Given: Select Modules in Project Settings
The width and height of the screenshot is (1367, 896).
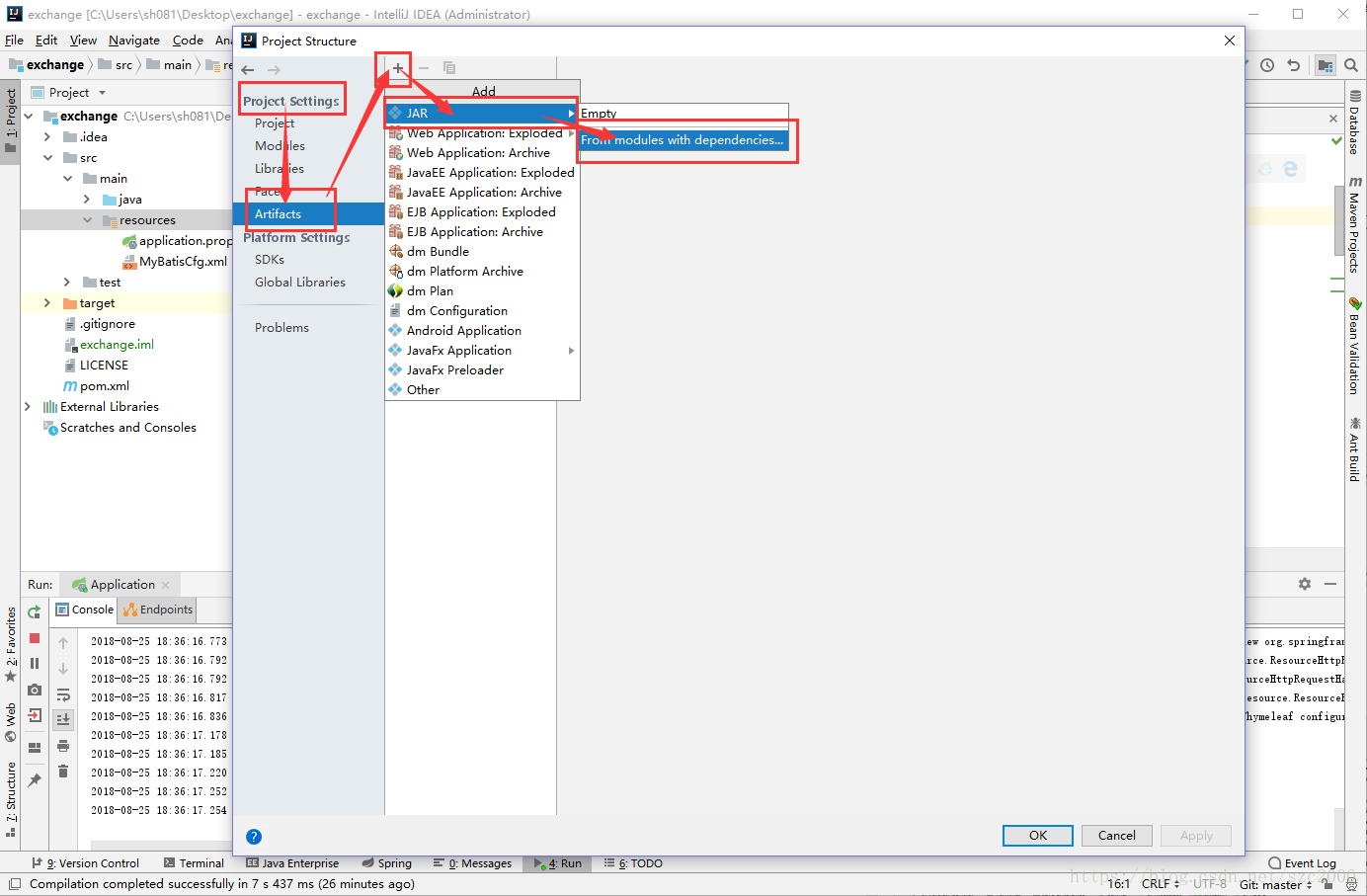Looking at the screenshot, I should (280, 146).
